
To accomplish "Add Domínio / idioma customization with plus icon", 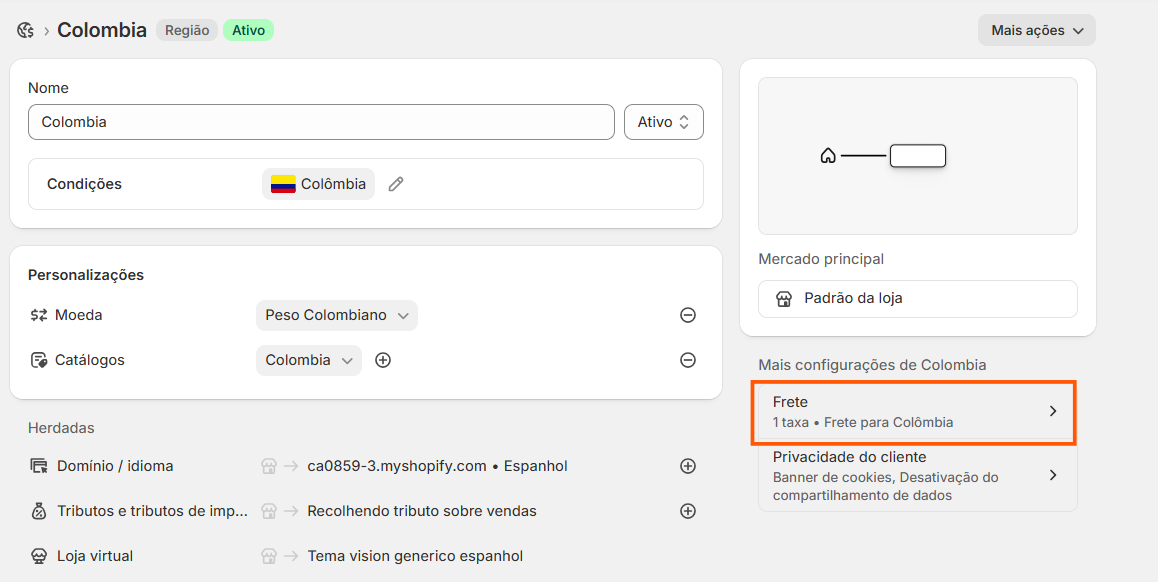I will (x=688, y=466).
